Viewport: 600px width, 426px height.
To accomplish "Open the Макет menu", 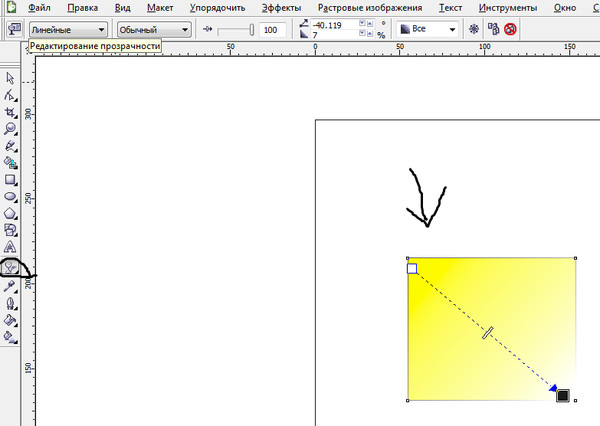I will click(x=160, y=8).
